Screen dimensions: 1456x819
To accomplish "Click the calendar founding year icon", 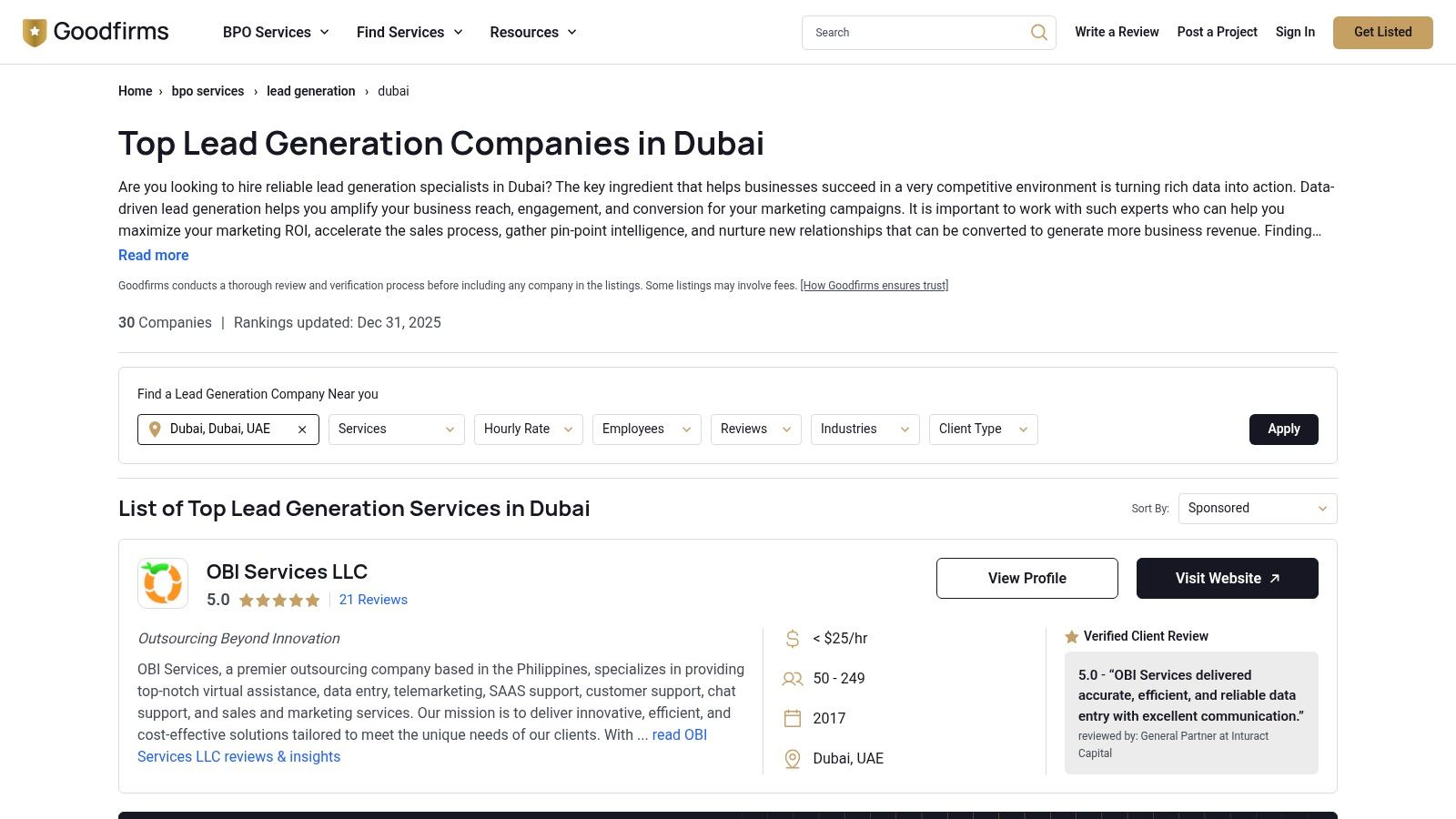I will [x=791, y=718].
